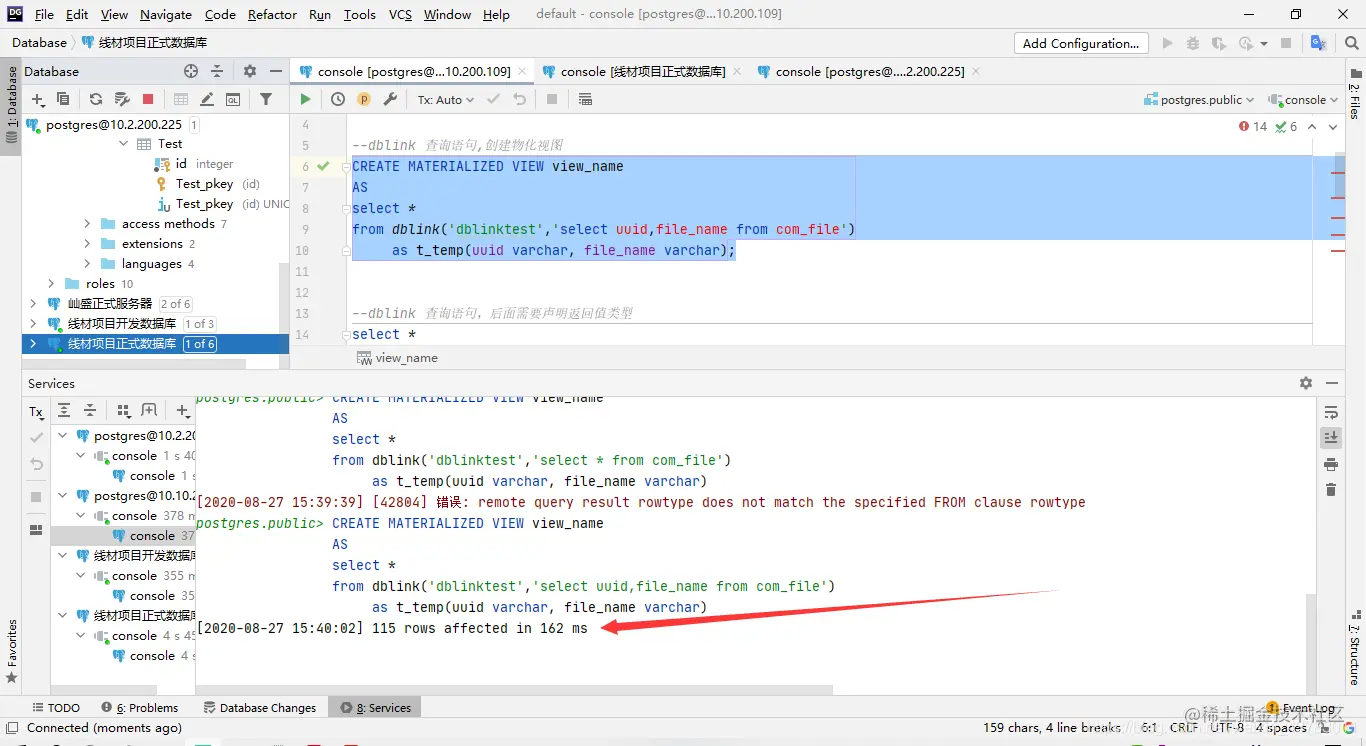Click the in-editor results table icon
Image resolution: width=1366 pixels, height=746 pixels.
pos(586,99)
